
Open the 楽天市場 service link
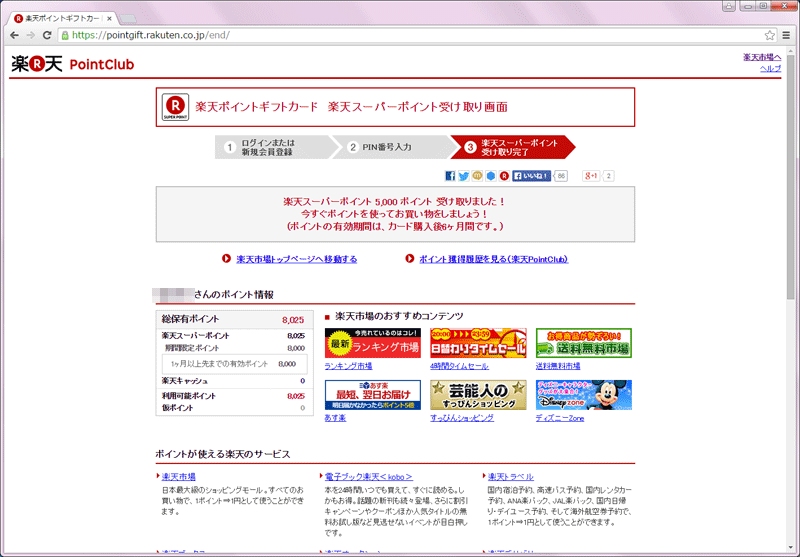pyautogui.click(x=179, y=477)
